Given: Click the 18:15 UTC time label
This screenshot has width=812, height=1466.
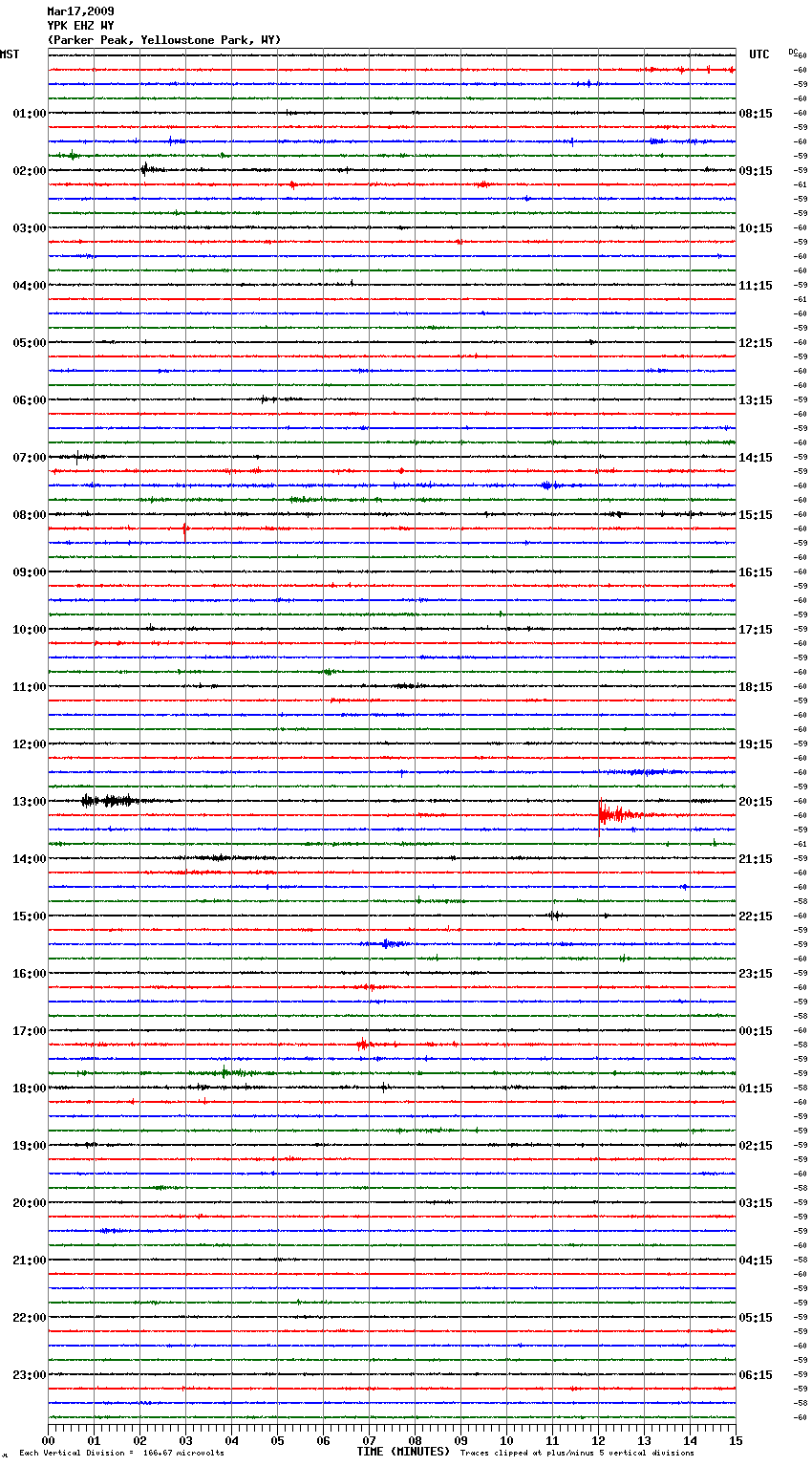Looking at the screenshot, I should click(756, 687).
